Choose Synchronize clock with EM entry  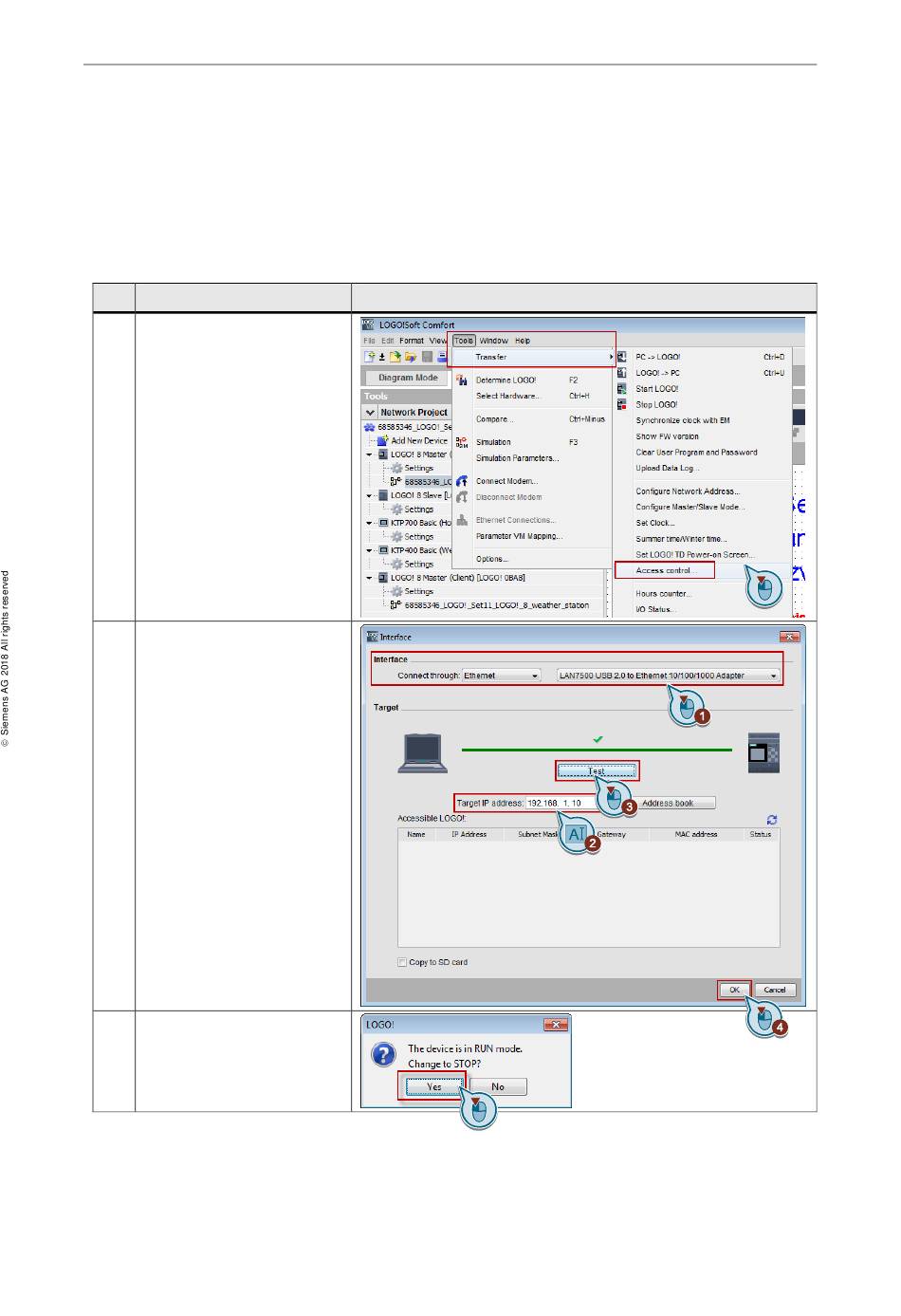[x=683, y=420]
